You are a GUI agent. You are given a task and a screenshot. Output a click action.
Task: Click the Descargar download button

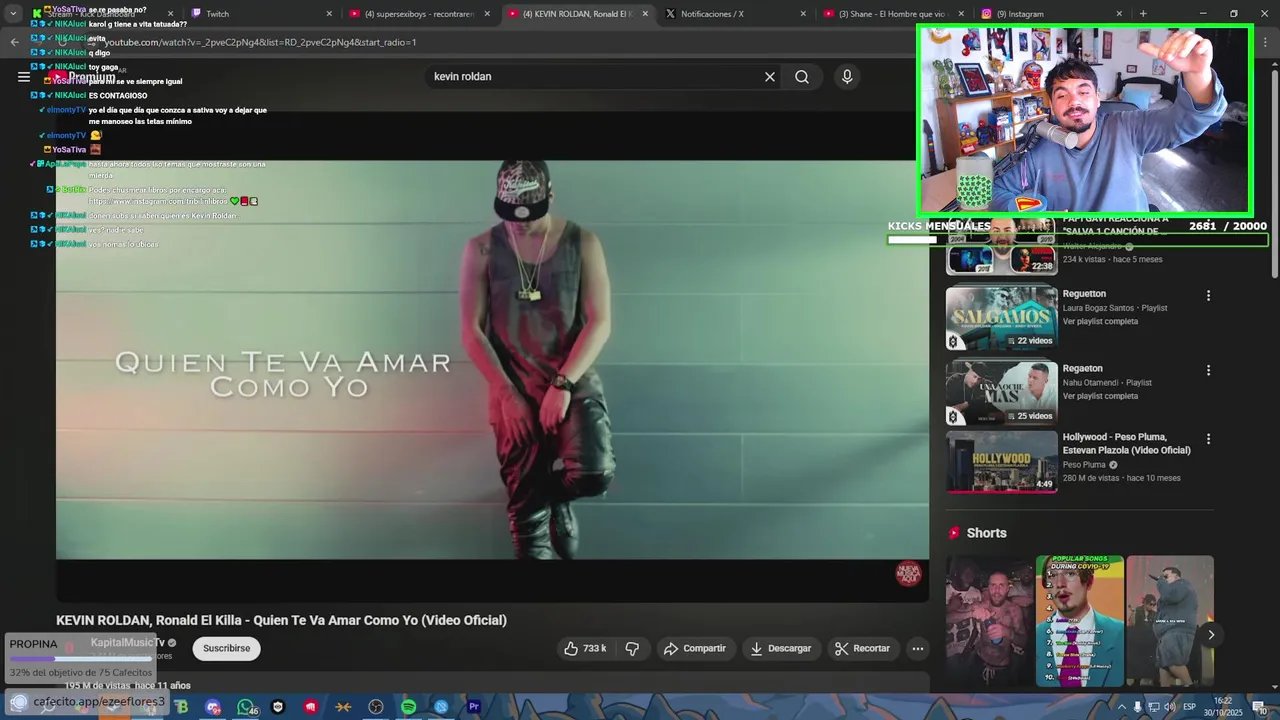click(x=780, y=648)
